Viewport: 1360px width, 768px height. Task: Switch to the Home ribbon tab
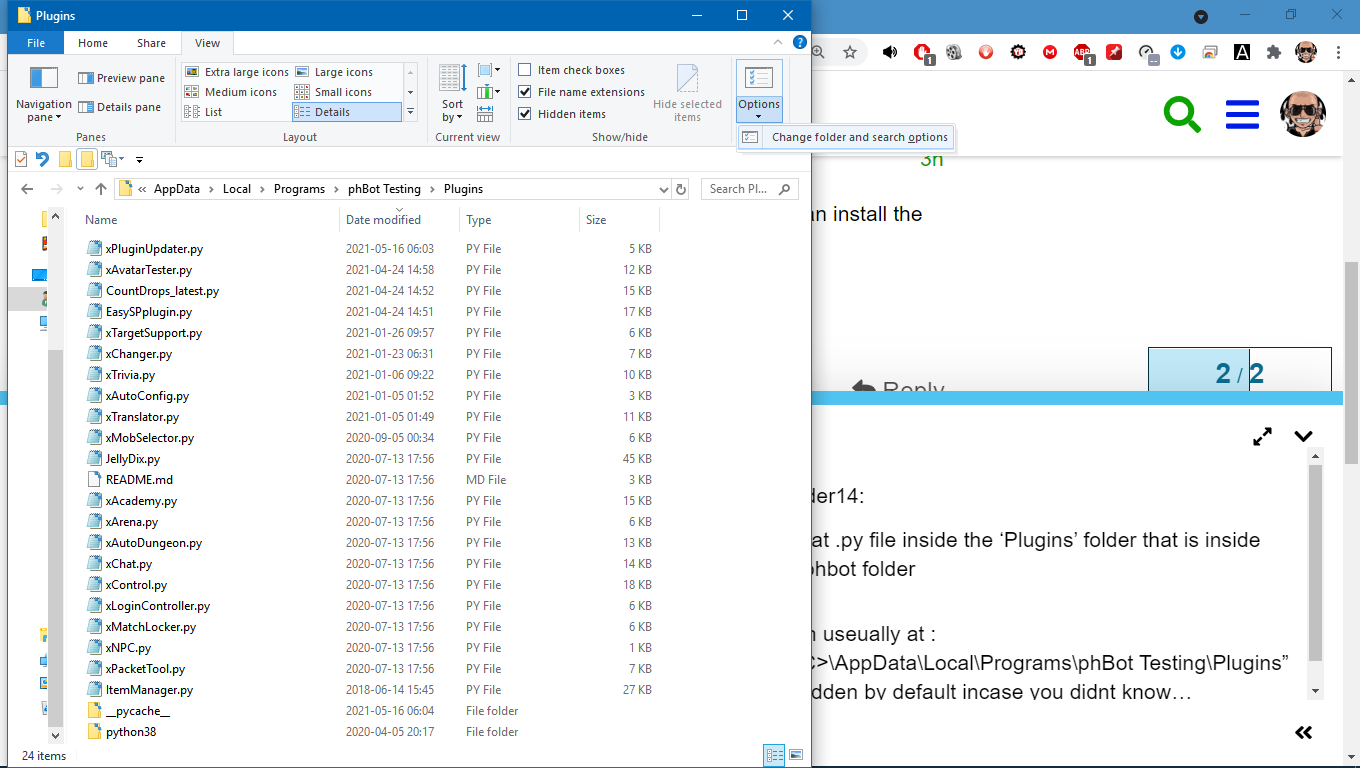click(x=93, y=43)
